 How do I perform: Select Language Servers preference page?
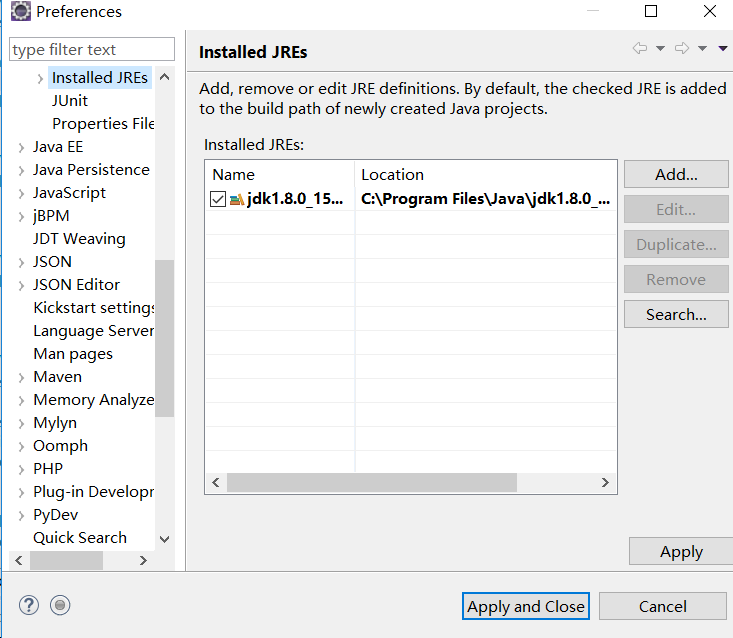click(93, 331)
